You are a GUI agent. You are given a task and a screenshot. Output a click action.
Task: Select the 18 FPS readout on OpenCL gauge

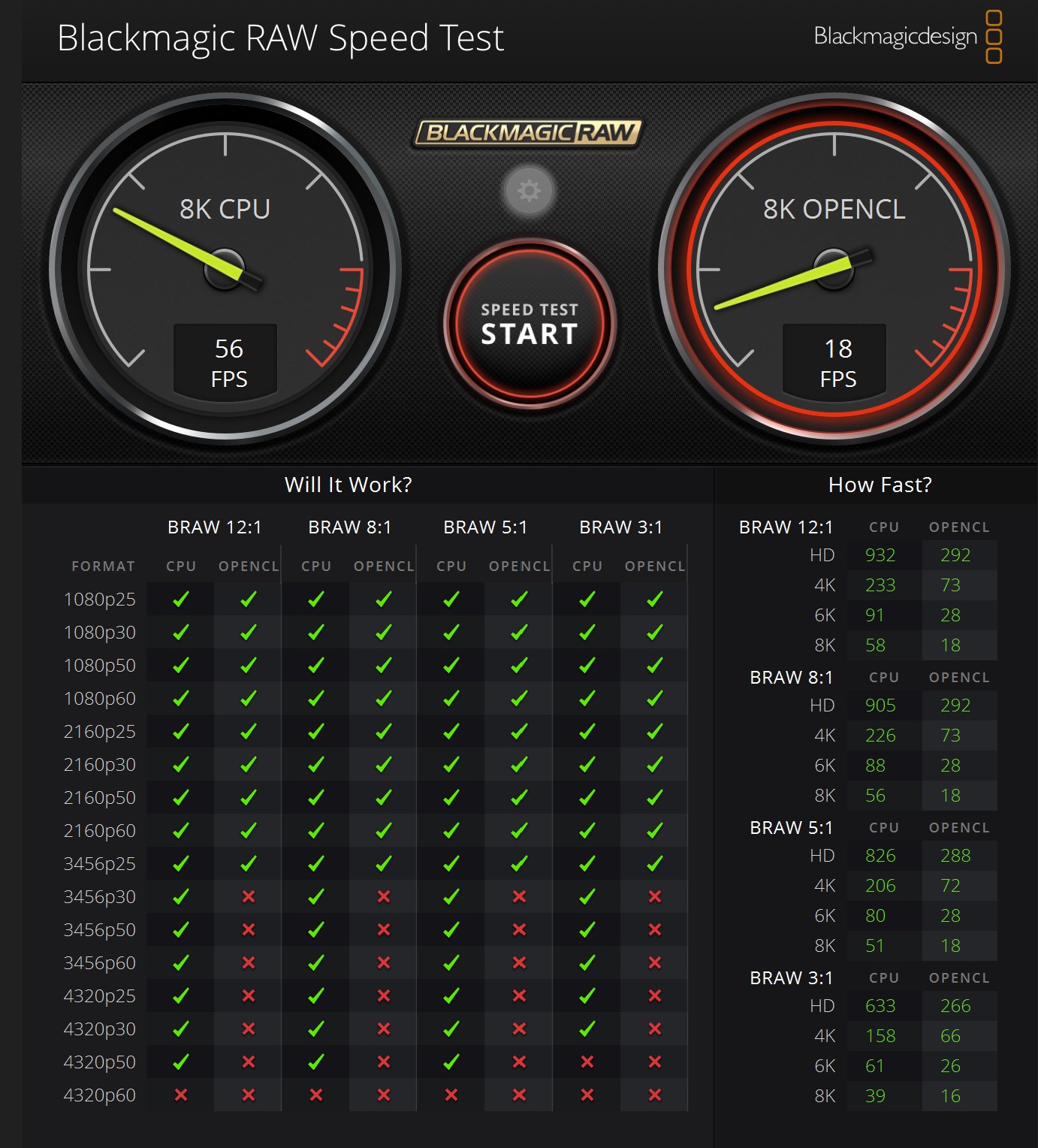coord(837,362)
